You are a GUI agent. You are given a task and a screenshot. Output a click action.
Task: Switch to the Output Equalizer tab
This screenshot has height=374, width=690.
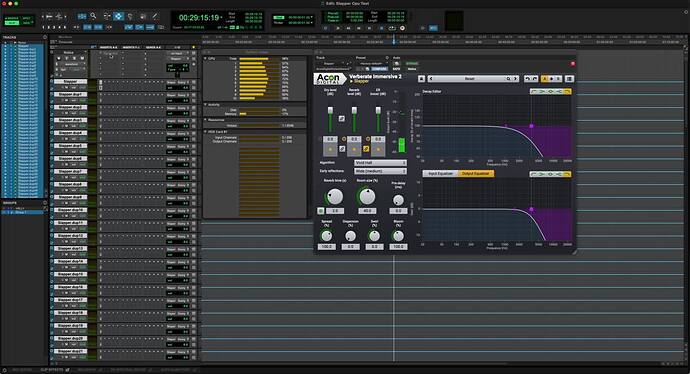(x=476, y=174)
